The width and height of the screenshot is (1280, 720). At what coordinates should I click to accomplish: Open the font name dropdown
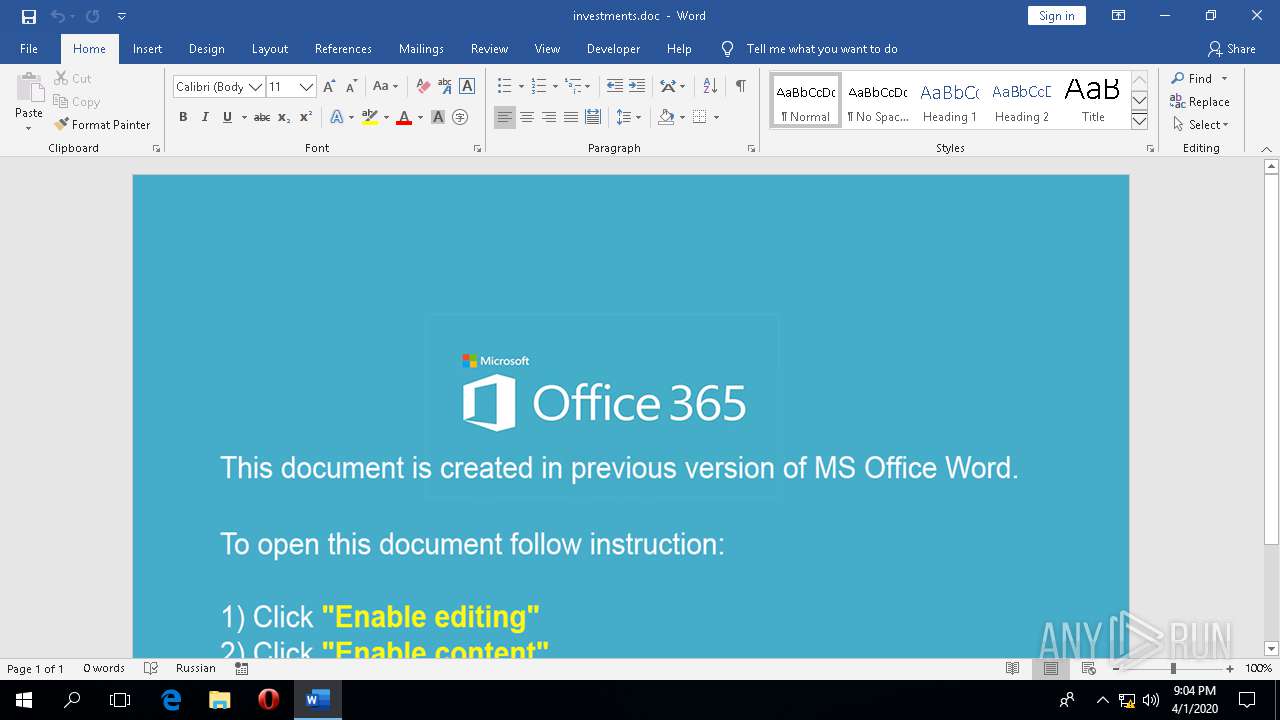[x=255, y=87]
